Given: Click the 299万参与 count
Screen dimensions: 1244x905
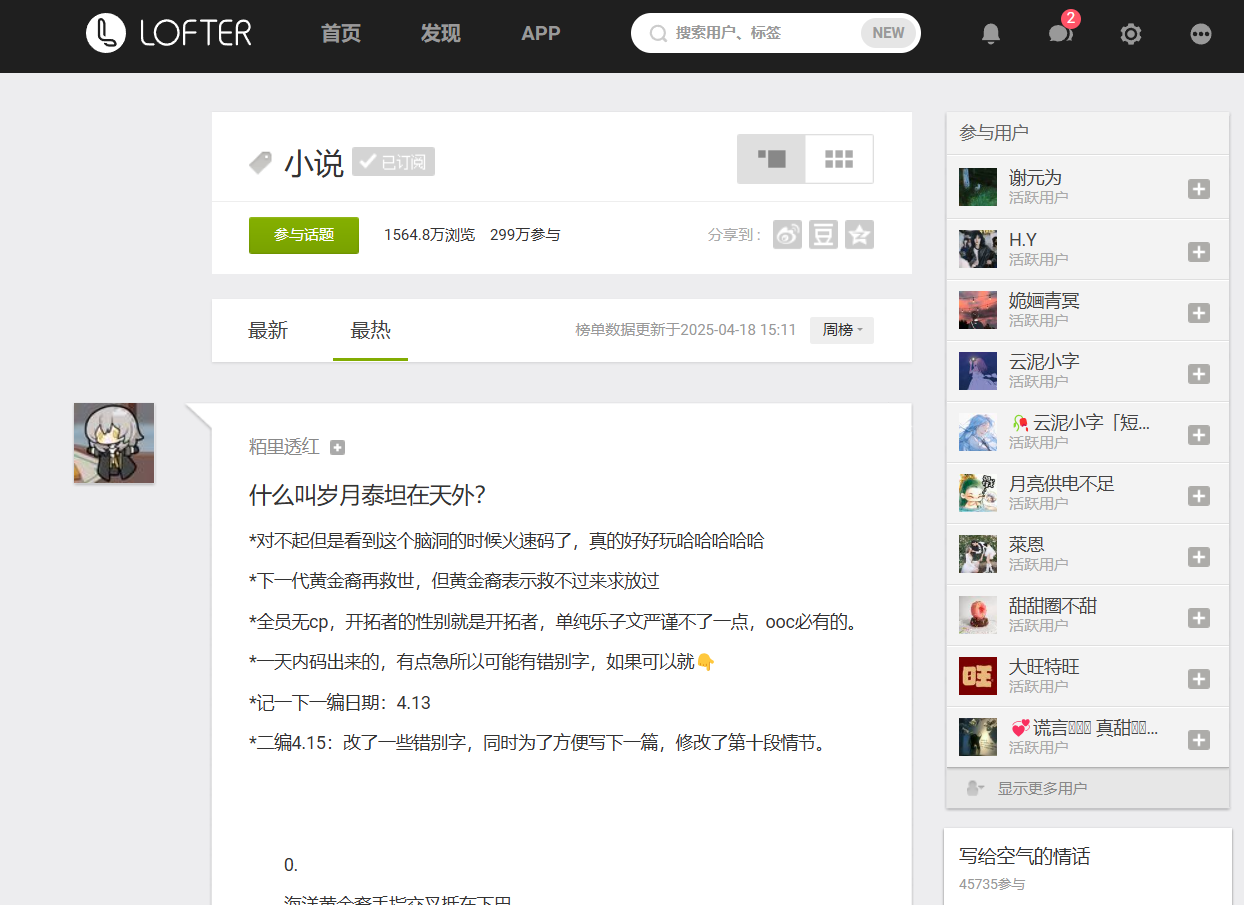Looking at the screenshot, I should point(525,235).
